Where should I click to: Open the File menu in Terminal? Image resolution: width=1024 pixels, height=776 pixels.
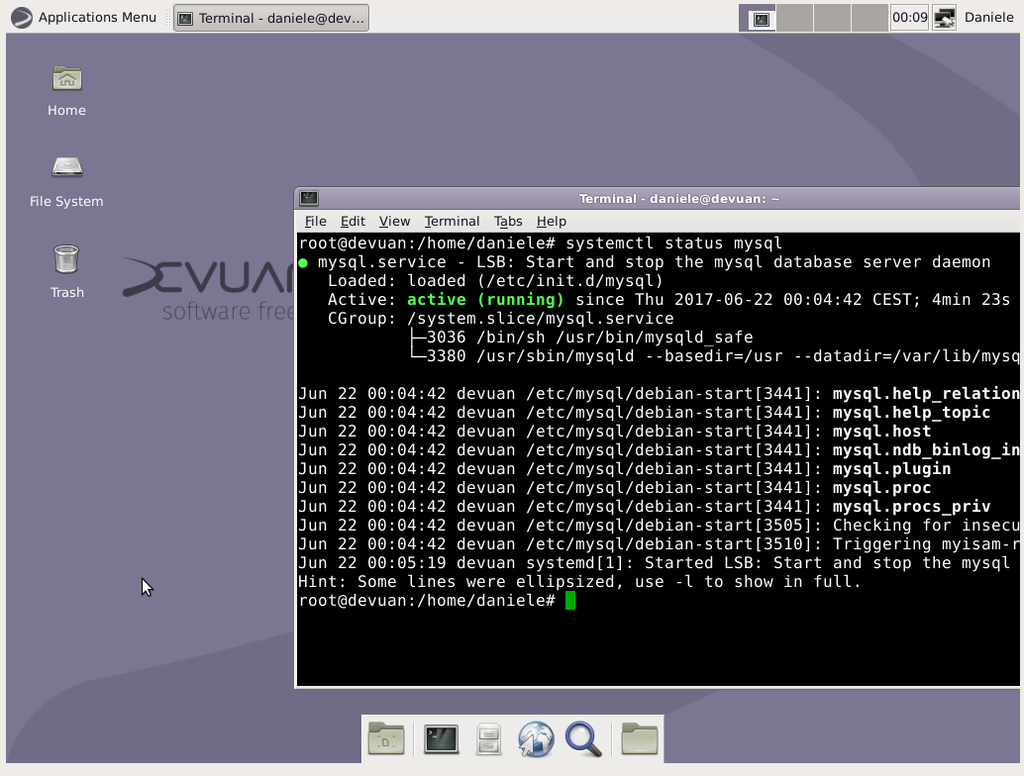coord(315,221)
